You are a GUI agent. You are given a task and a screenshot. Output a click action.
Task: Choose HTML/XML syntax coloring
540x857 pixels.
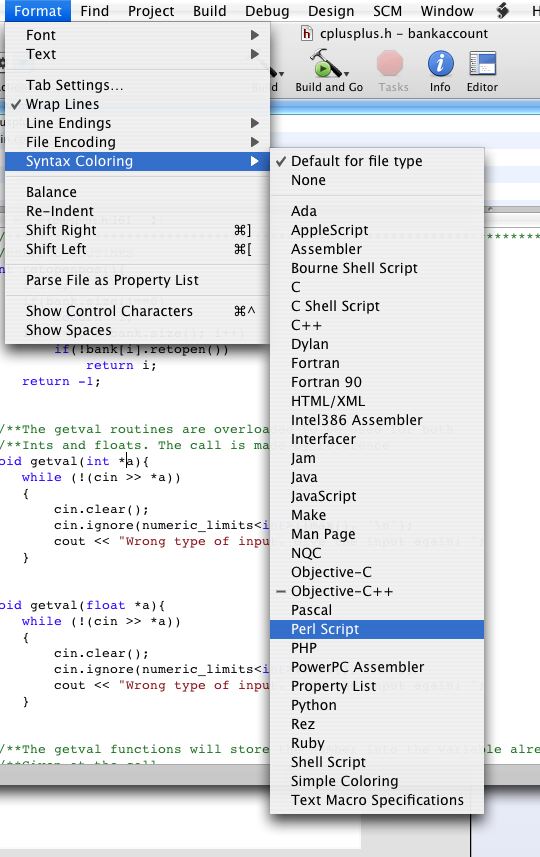377,401
